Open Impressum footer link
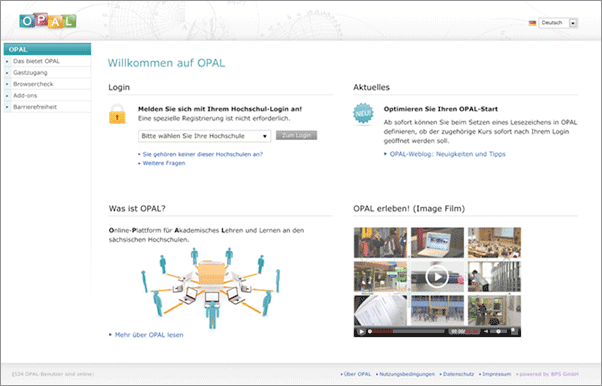 (496, 374)
